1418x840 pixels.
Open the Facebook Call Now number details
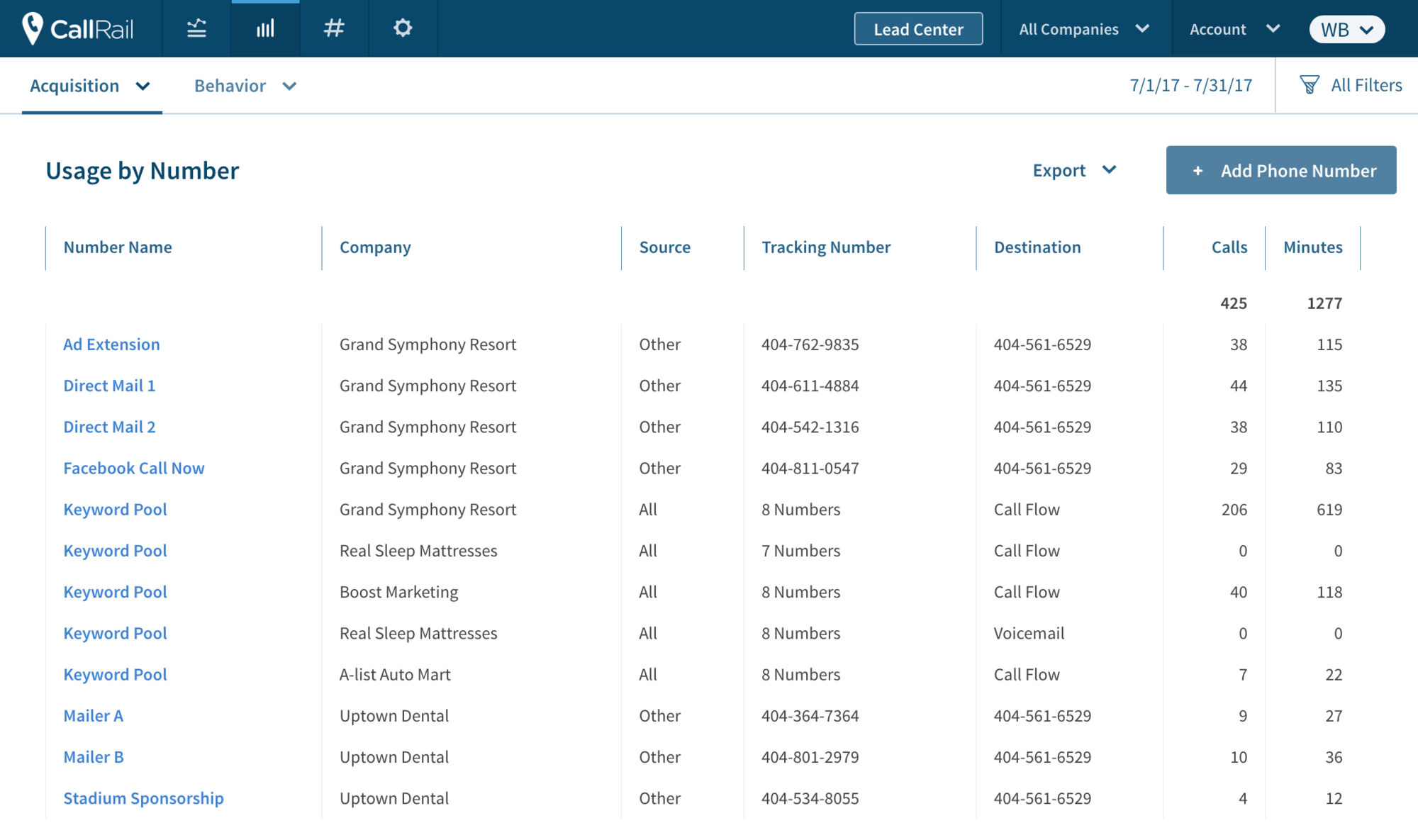tap(133, 468)
